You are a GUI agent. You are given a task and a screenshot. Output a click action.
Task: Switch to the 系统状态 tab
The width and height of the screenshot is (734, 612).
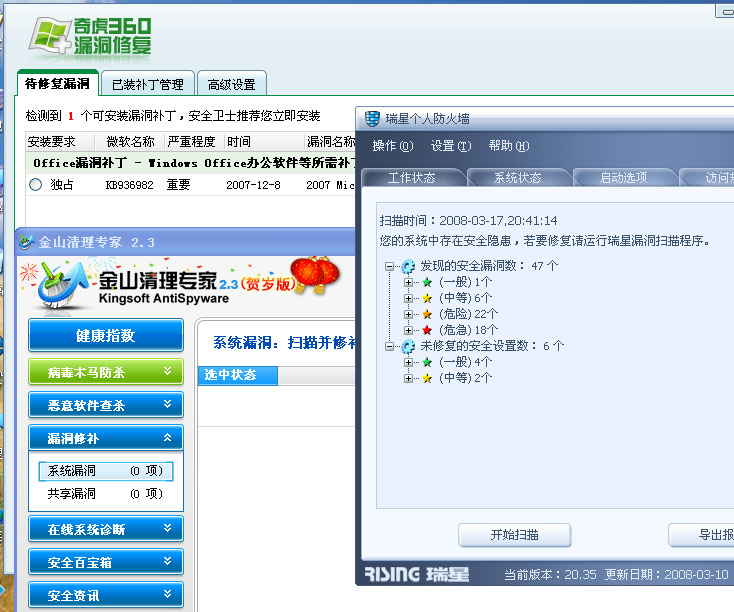(x=518, y=177)
